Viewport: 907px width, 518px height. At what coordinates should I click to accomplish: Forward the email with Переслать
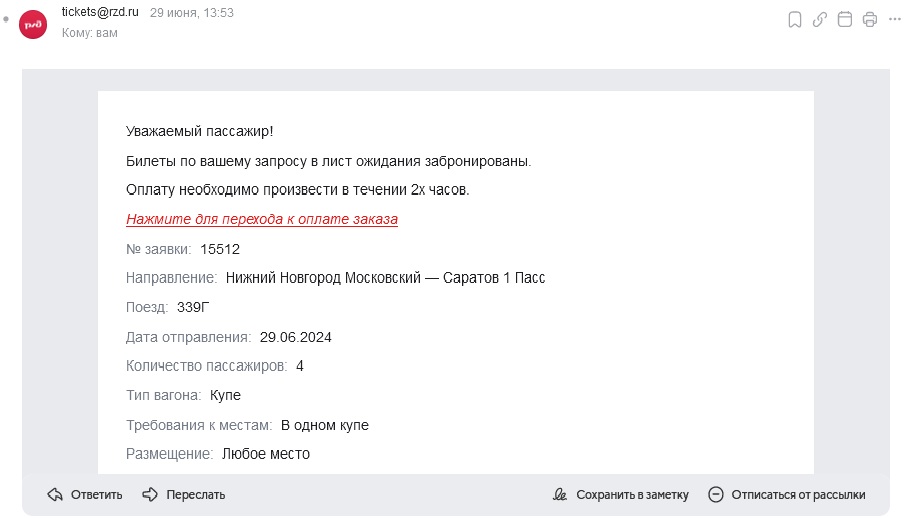click(184, 494)
